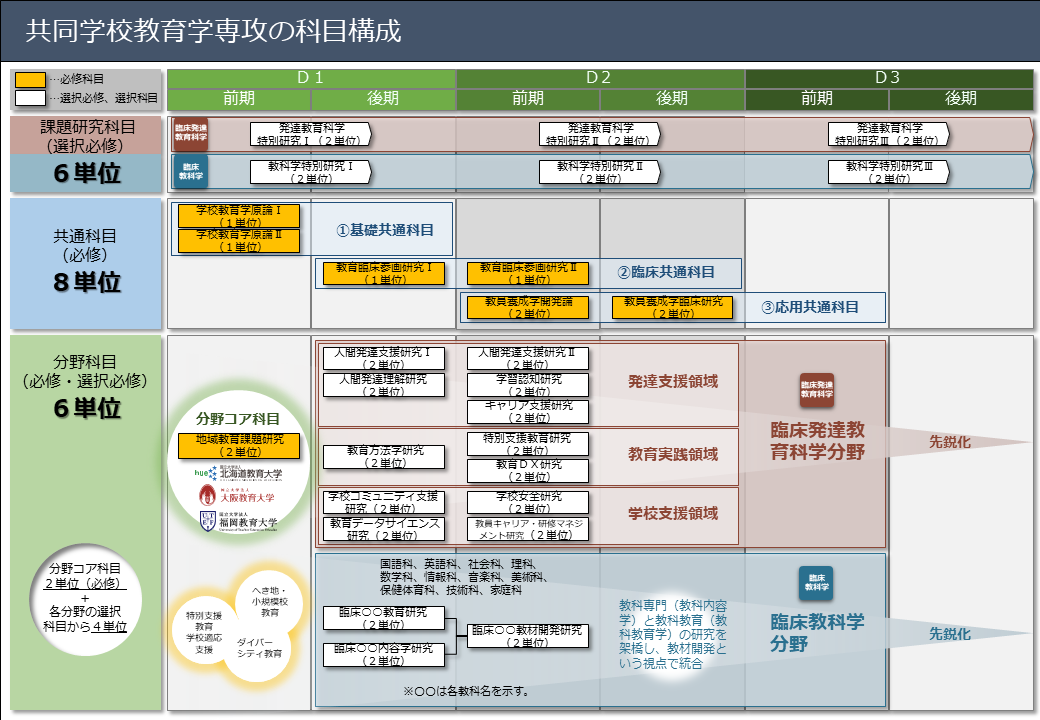Click the 学校コミュニティ支援研究 course box

pos(383,503)
